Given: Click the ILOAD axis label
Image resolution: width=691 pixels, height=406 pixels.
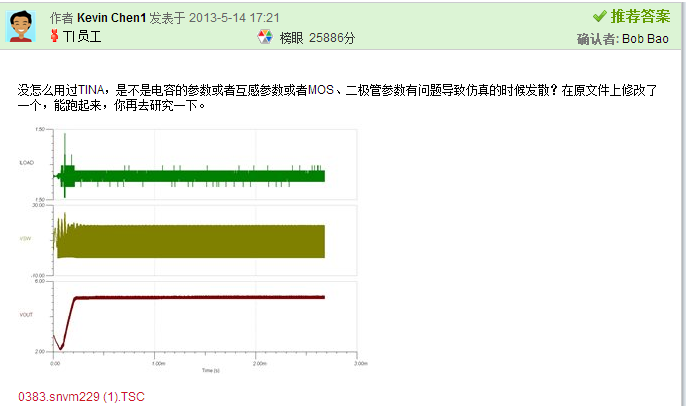Looking at the screenshot, I should pos(26,163).
